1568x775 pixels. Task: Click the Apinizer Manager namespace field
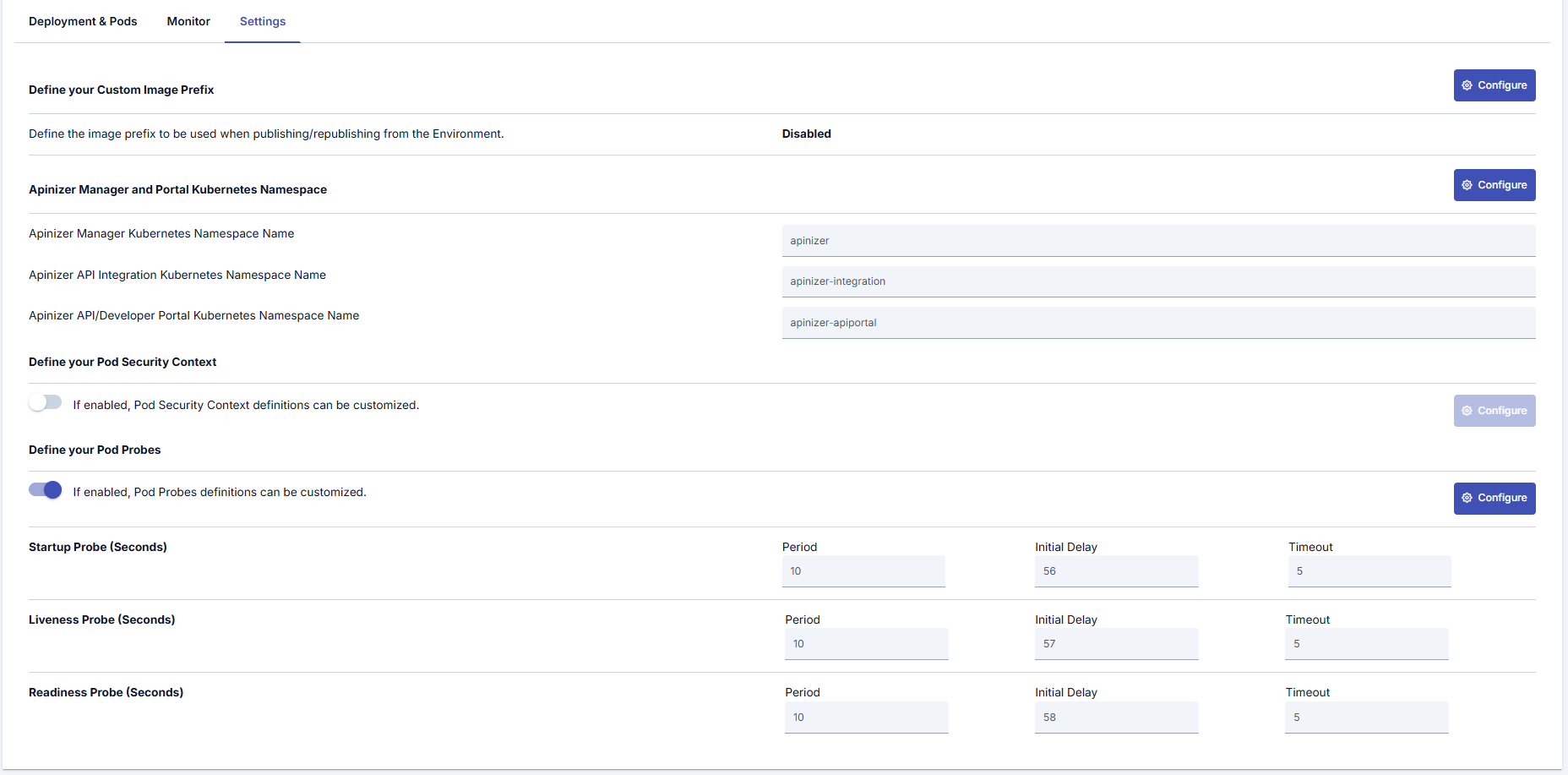click(1158, 241)
